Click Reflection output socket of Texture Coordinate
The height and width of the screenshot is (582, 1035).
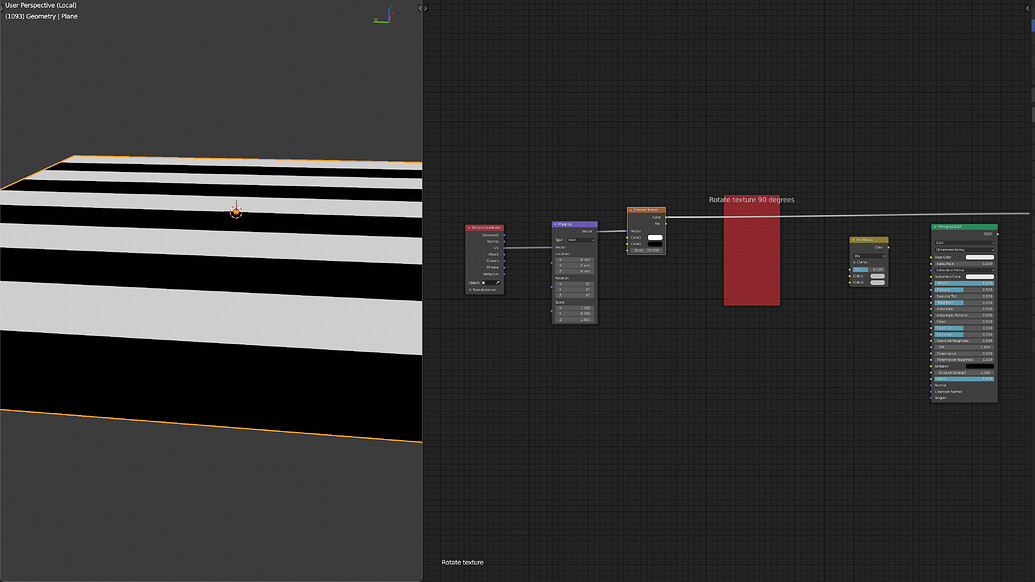(x=504, y=274)
